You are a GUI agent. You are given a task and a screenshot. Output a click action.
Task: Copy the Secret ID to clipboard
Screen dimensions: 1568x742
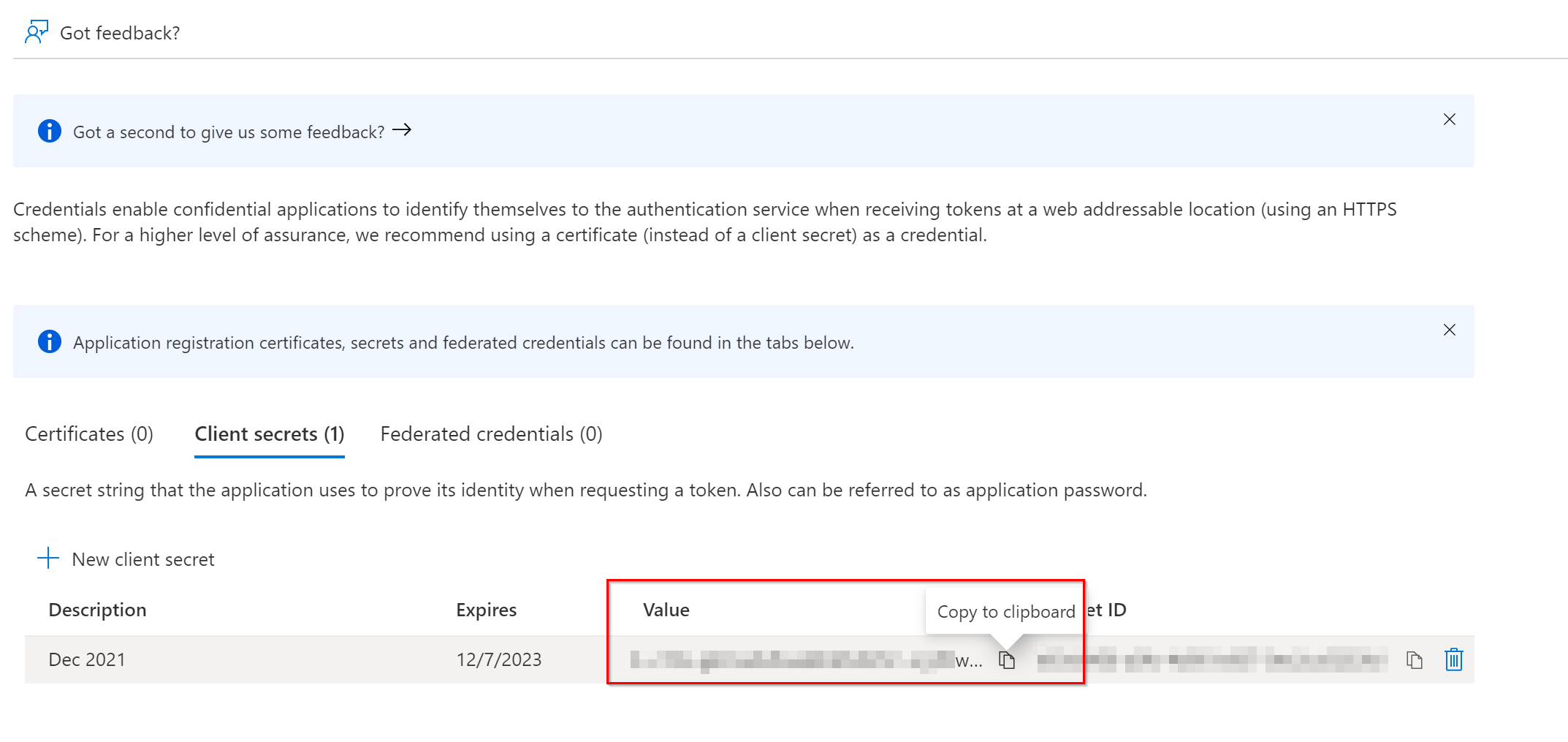(1415, 660)
